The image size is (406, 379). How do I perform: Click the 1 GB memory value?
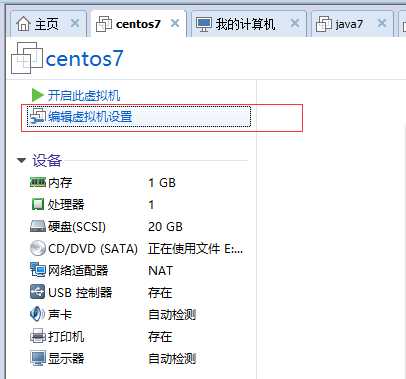[162, 183]
